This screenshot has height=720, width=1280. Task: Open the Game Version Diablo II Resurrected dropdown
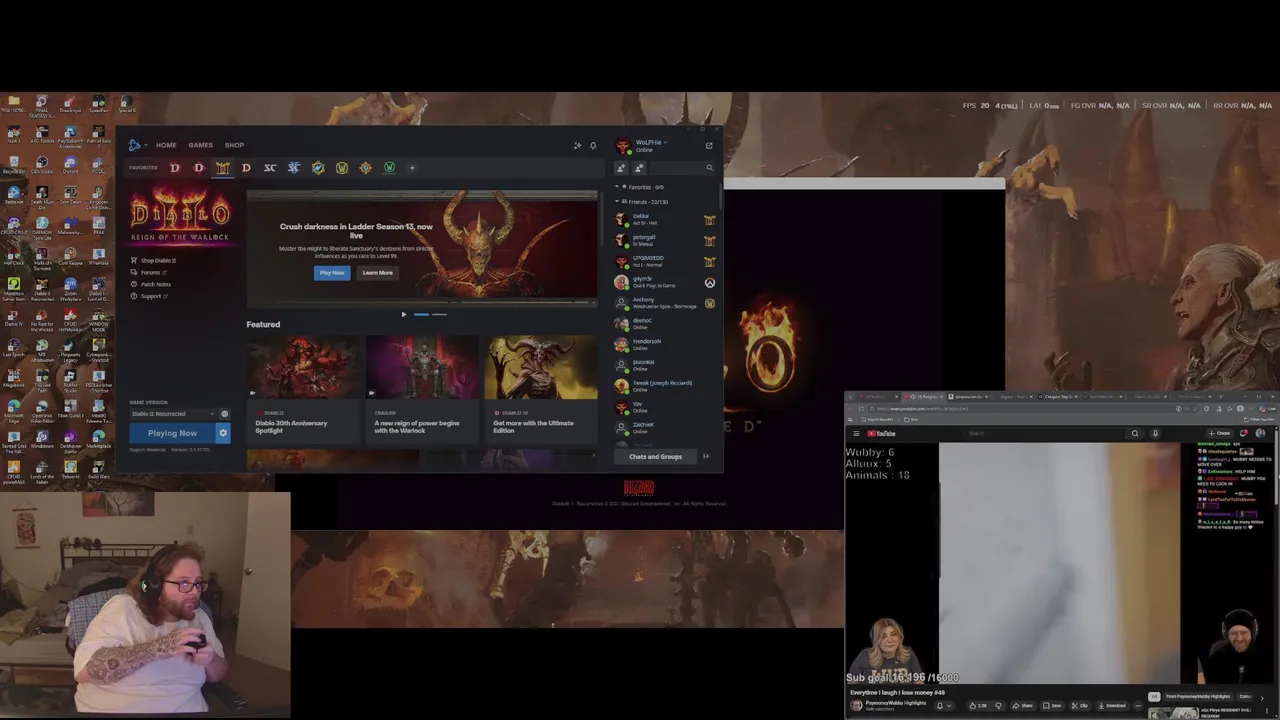click(x=172, y=414)
